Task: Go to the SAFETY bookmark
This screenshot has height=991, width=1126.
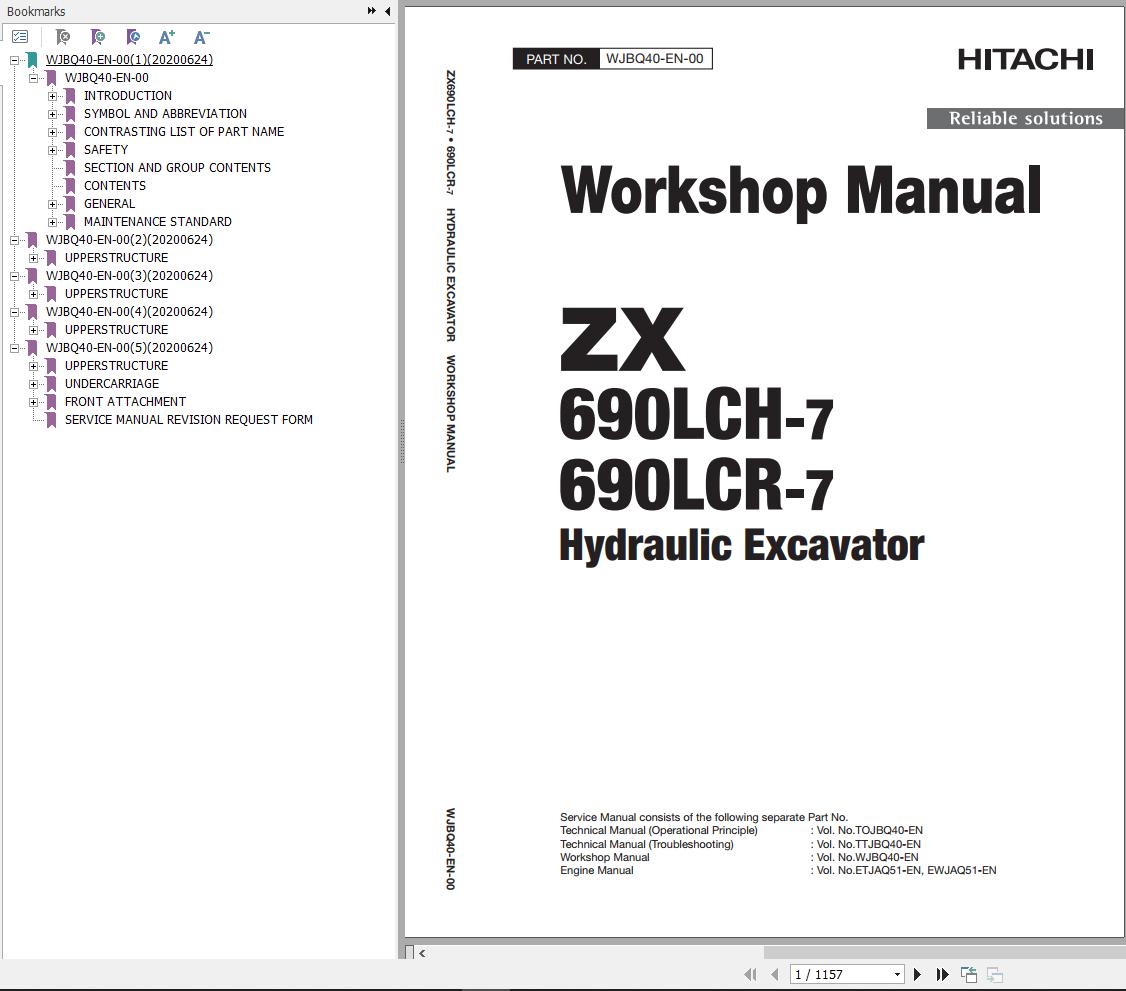Action: (106, 149)
